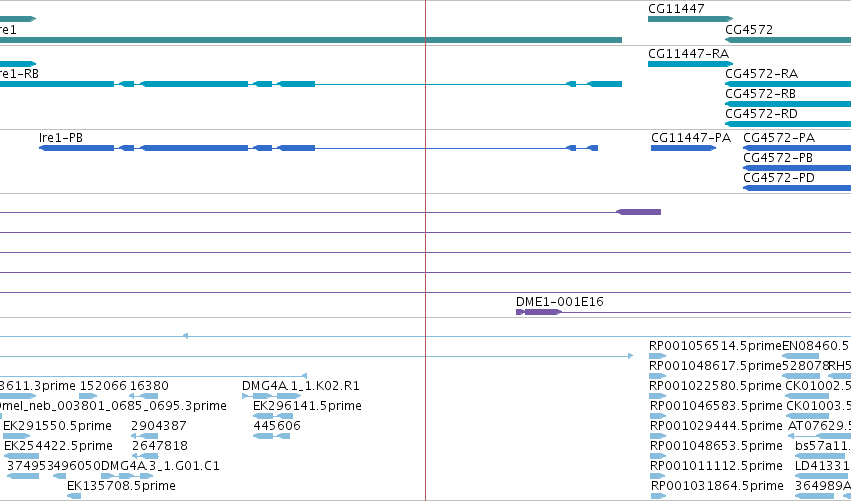Select the EK135708.5prime label
851x501 pixels.
click(122, 485)
